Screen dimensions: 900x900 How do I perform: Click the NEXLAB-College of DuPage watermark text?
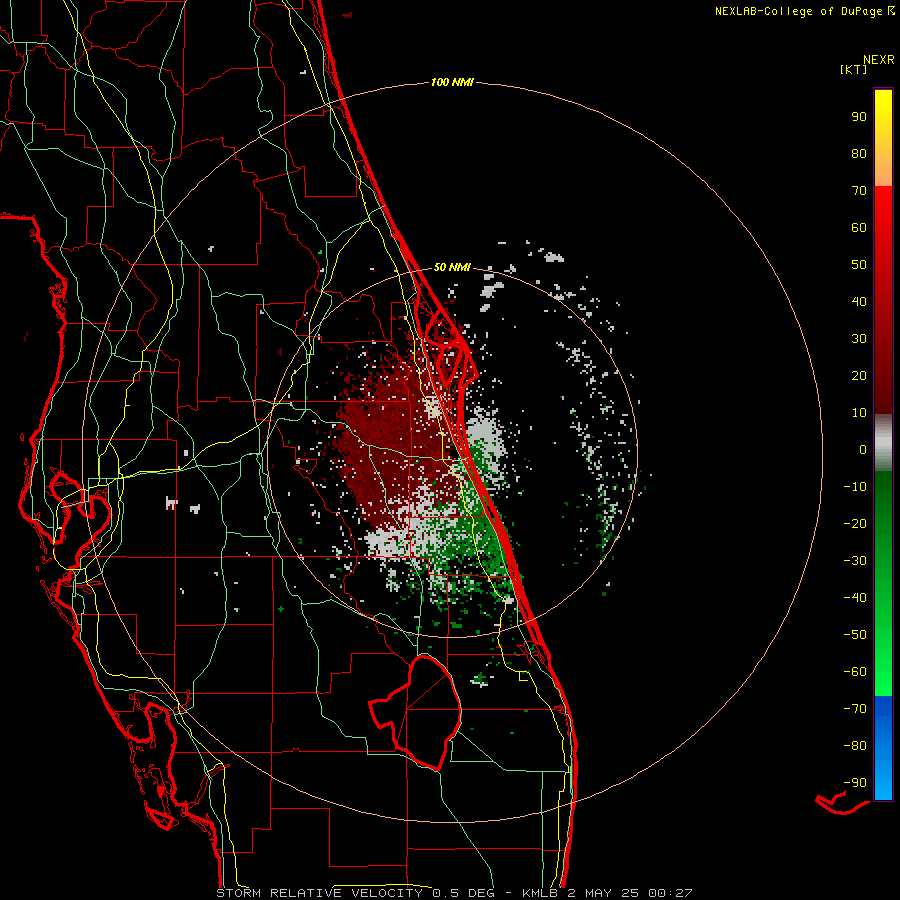pyautogui.click(x=804, y=11)
